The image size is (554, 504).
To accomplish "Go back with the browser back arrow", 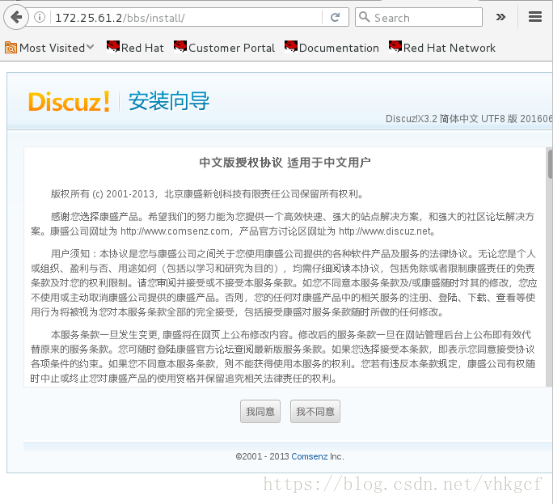I will pyautogui.click(x=16, y=17).
